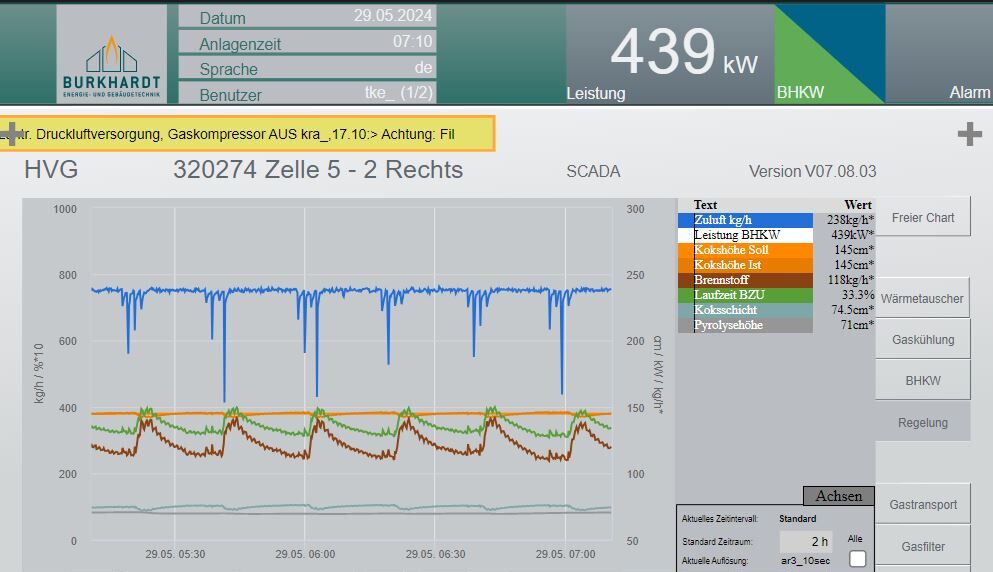Open the BHKW status tile in header
The width and height of the screenshot is (993, 572).
pyautogui.click(x=829, y=54)
